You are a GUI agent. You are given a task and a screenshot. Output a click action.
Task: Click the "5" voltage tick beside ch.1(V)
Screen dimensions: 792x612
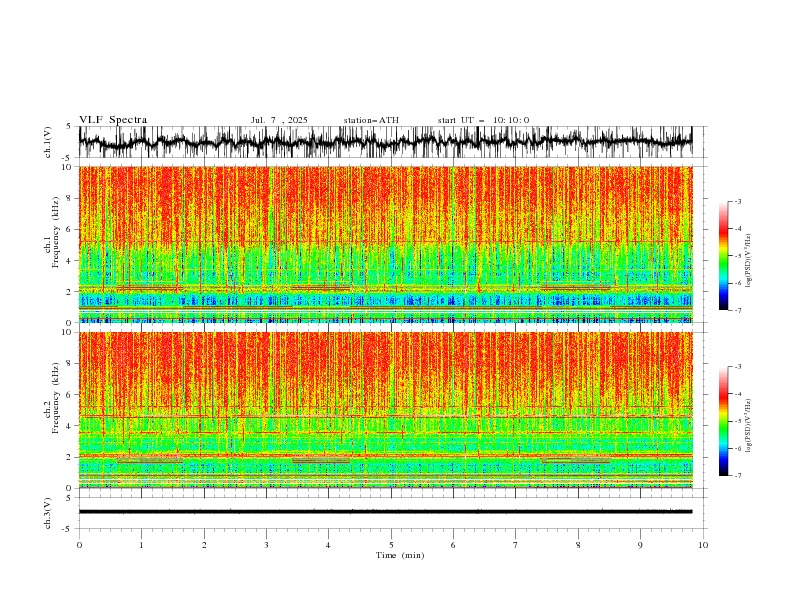pos(69,126)
